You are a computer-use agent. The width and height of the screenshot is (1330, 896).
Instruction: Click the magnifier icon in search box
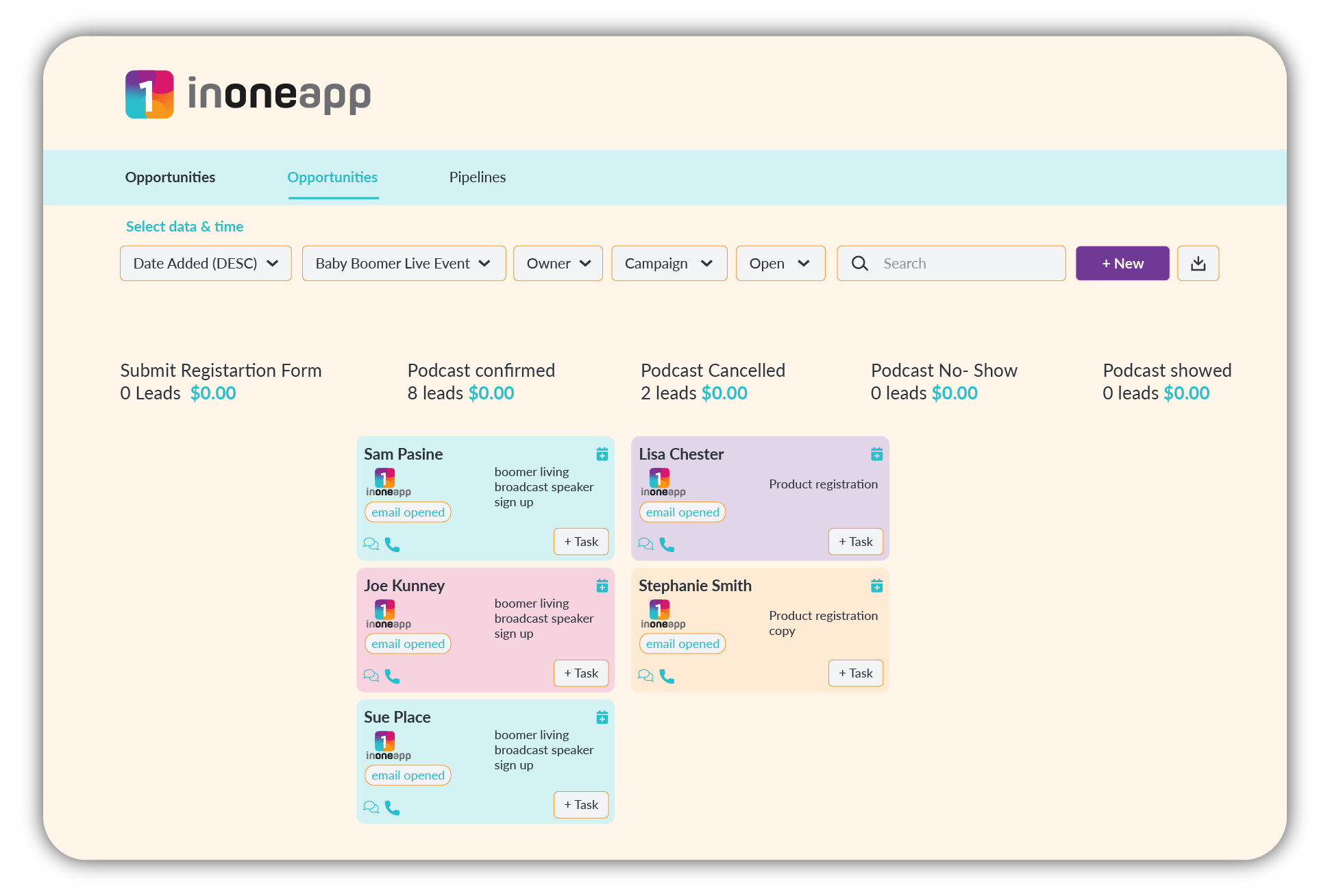(859, 264)
